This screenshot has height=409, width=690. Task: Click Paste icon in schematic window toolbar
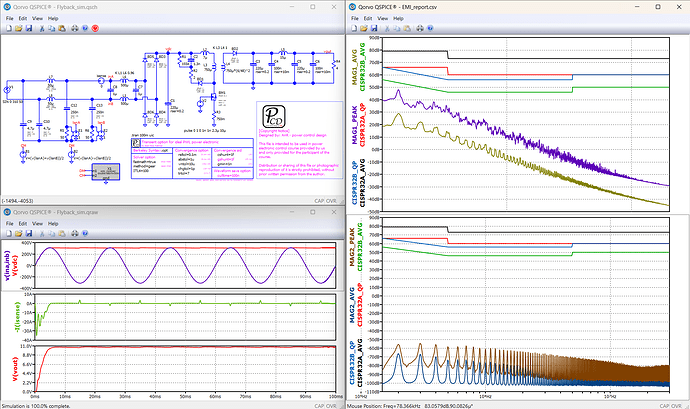coord(62,28)
